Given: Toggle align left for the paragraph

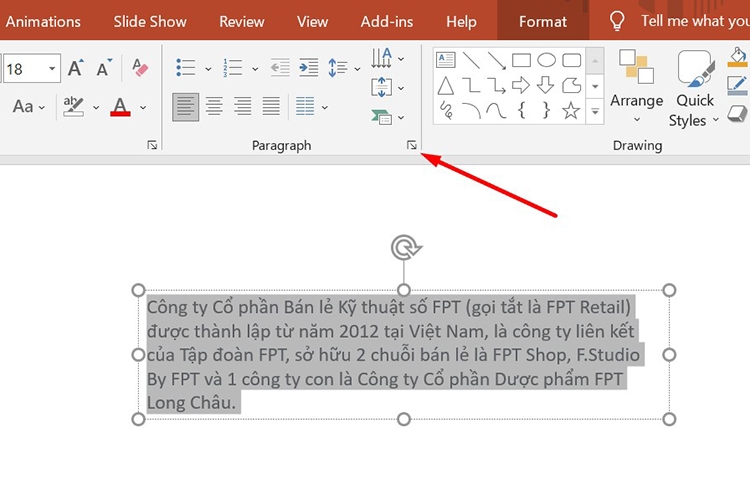Looking at the screenshot, I should coord(186,107).
